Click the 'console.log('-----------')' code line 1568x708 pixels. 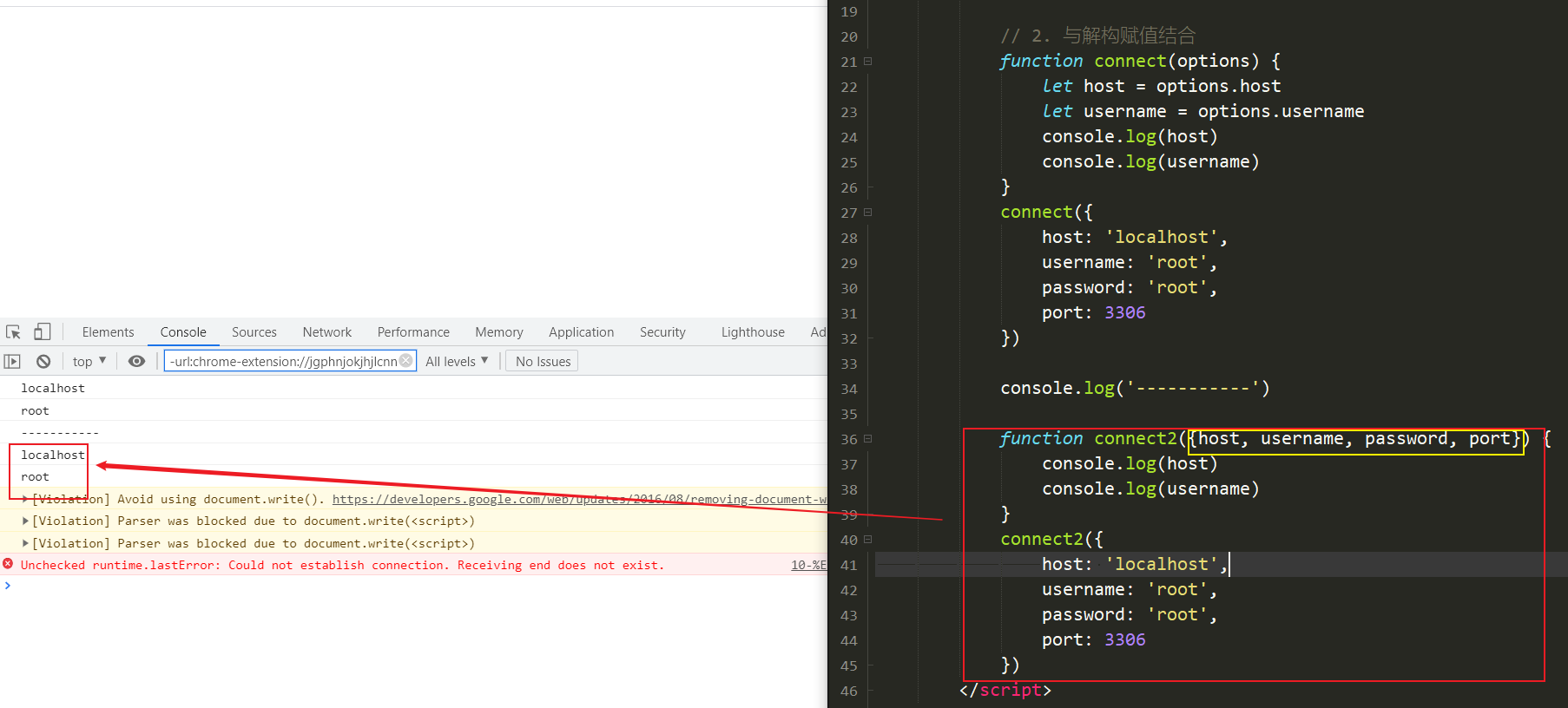1135,388
